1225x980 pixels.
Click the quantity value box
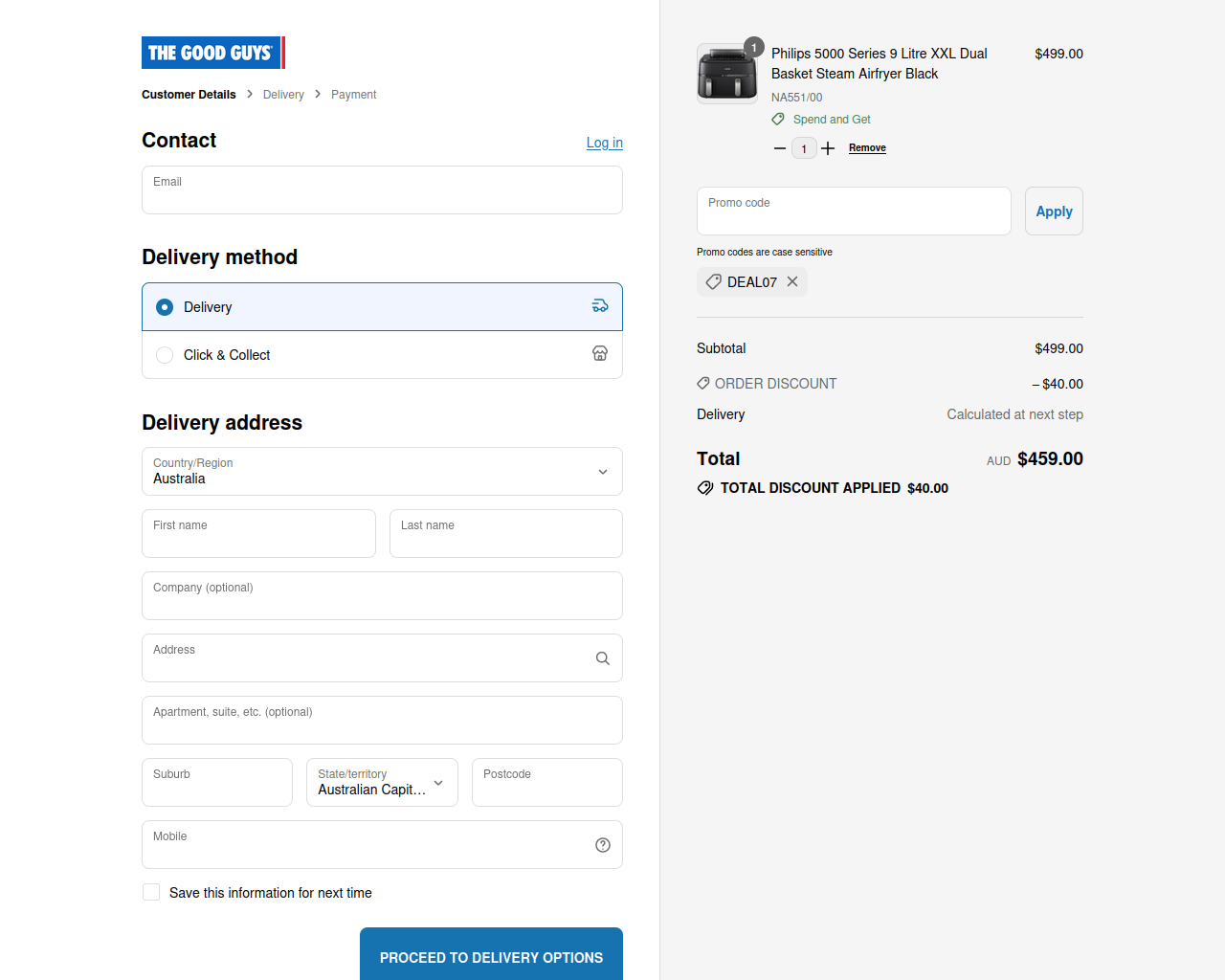point(804,148)
